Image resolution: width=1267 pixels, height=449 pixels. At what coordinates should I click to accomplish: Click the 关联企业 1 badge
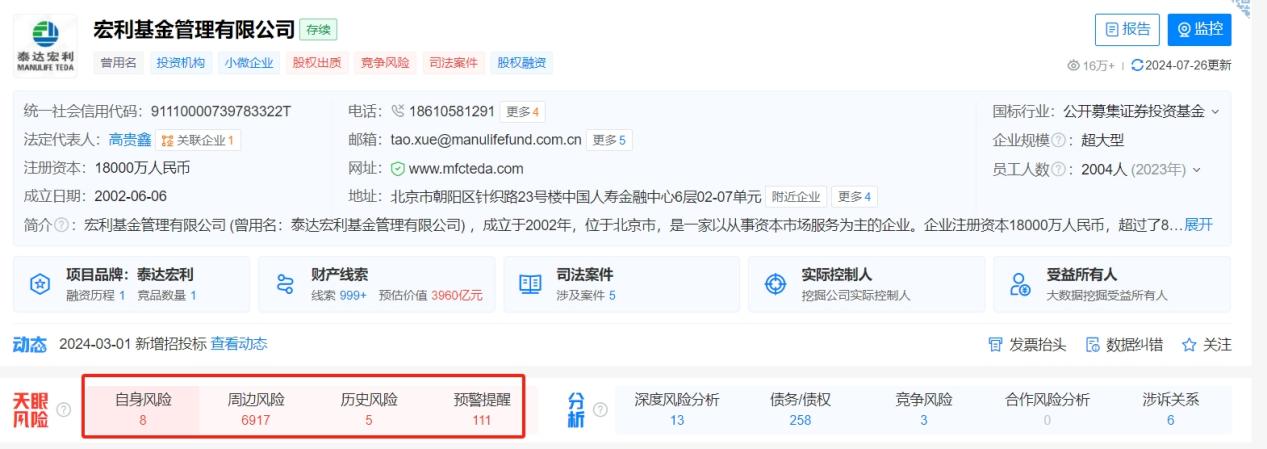click(x=199, y=140)
